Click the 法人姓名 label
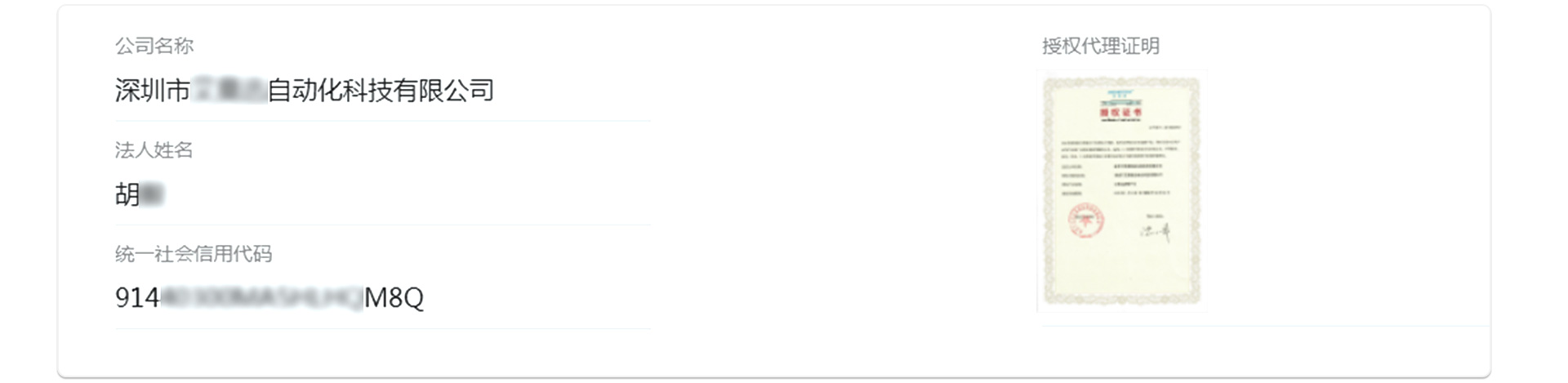 click(x=154, y=150)
